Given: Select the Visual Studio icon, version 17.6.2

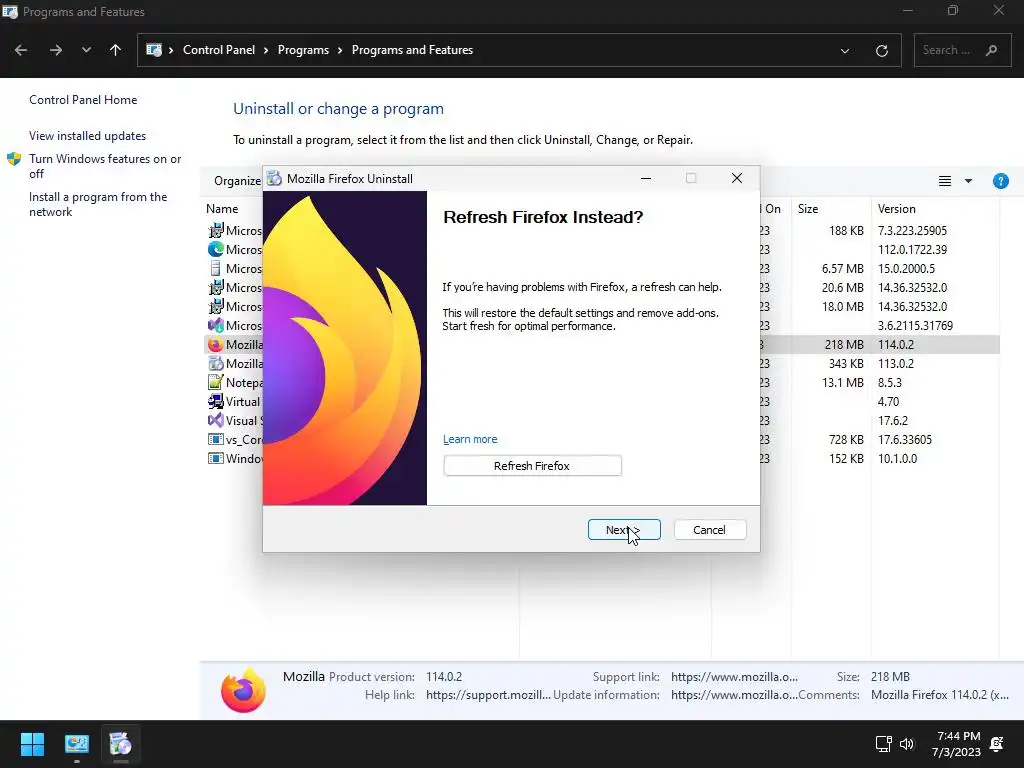Looking at the screenshot, I should coord(216,421).
